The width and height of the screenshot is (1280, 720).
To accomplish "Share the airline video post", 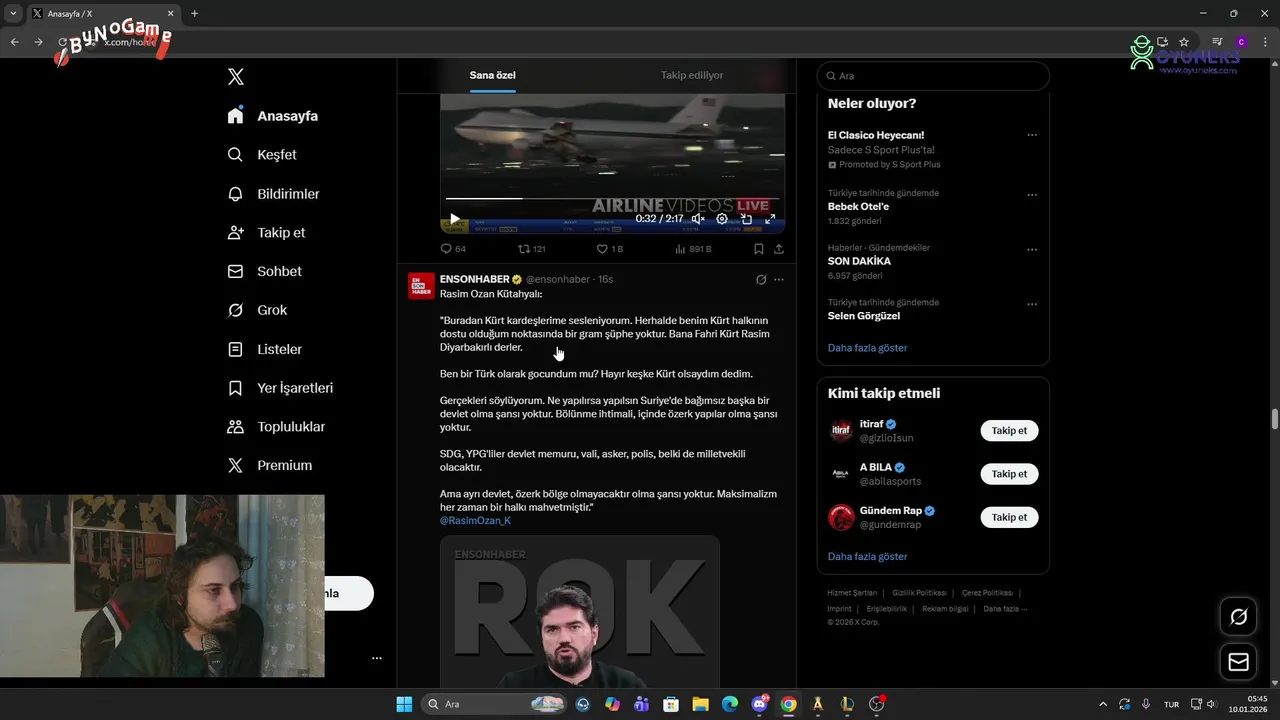I will coord(779,249).
